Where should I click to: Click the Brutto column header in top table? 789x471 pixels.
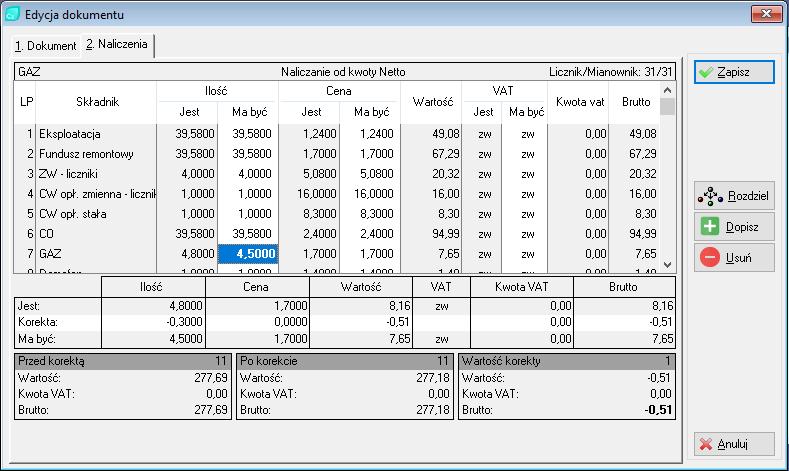click(636, 102)
